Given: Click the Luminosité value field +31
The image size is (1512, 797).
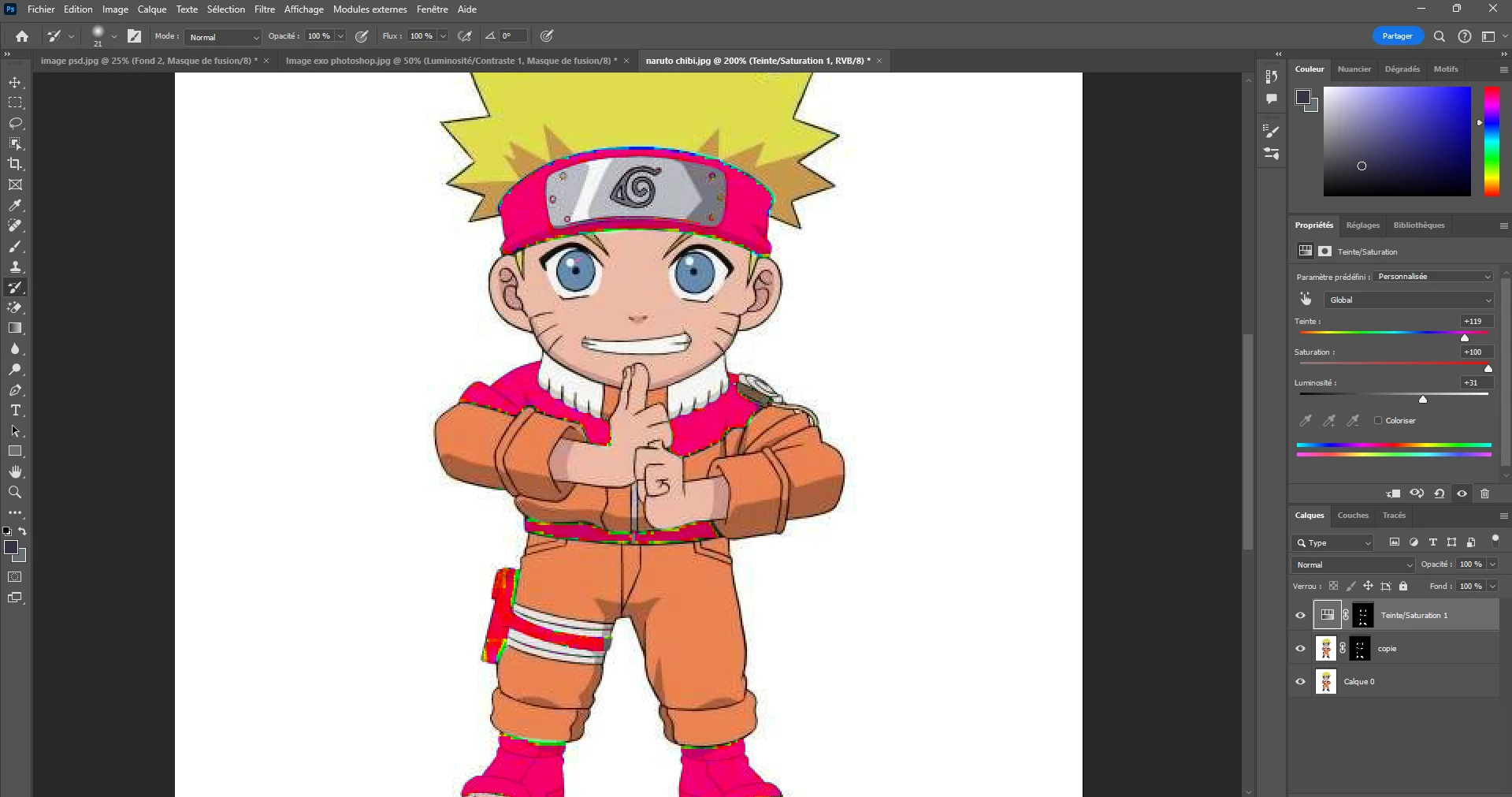Looking at the screenshot, I should click(x=1476, y=383).
